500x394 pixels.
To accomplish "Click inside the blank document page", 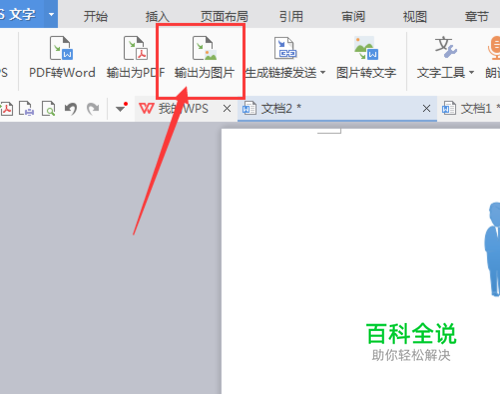I will tap(361, 261).
